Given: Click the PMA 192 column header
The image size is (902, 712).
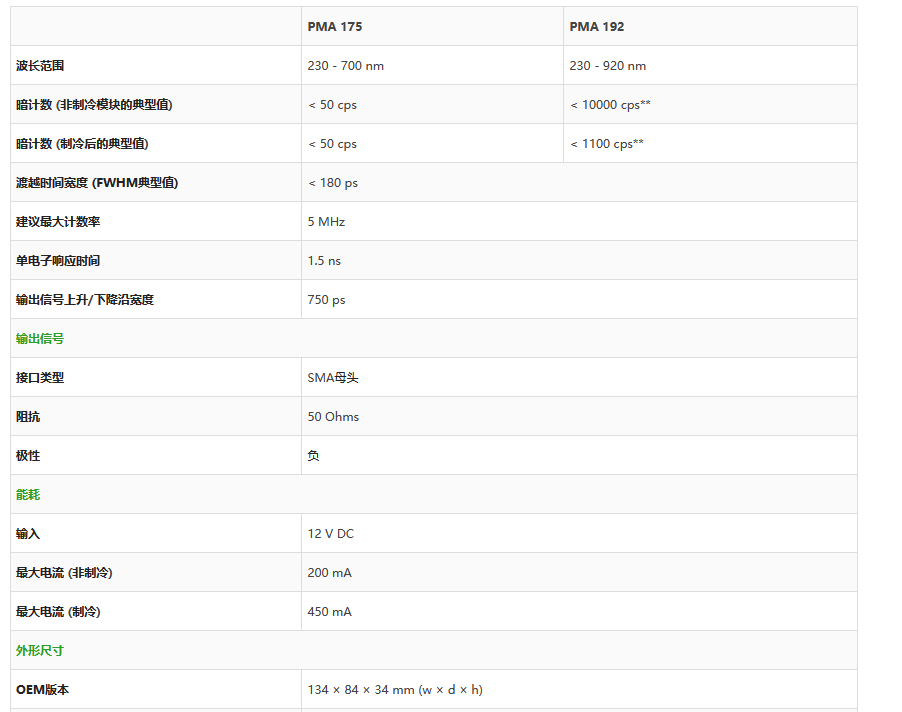Looking at the screenshot, I should tap(597, 27).
